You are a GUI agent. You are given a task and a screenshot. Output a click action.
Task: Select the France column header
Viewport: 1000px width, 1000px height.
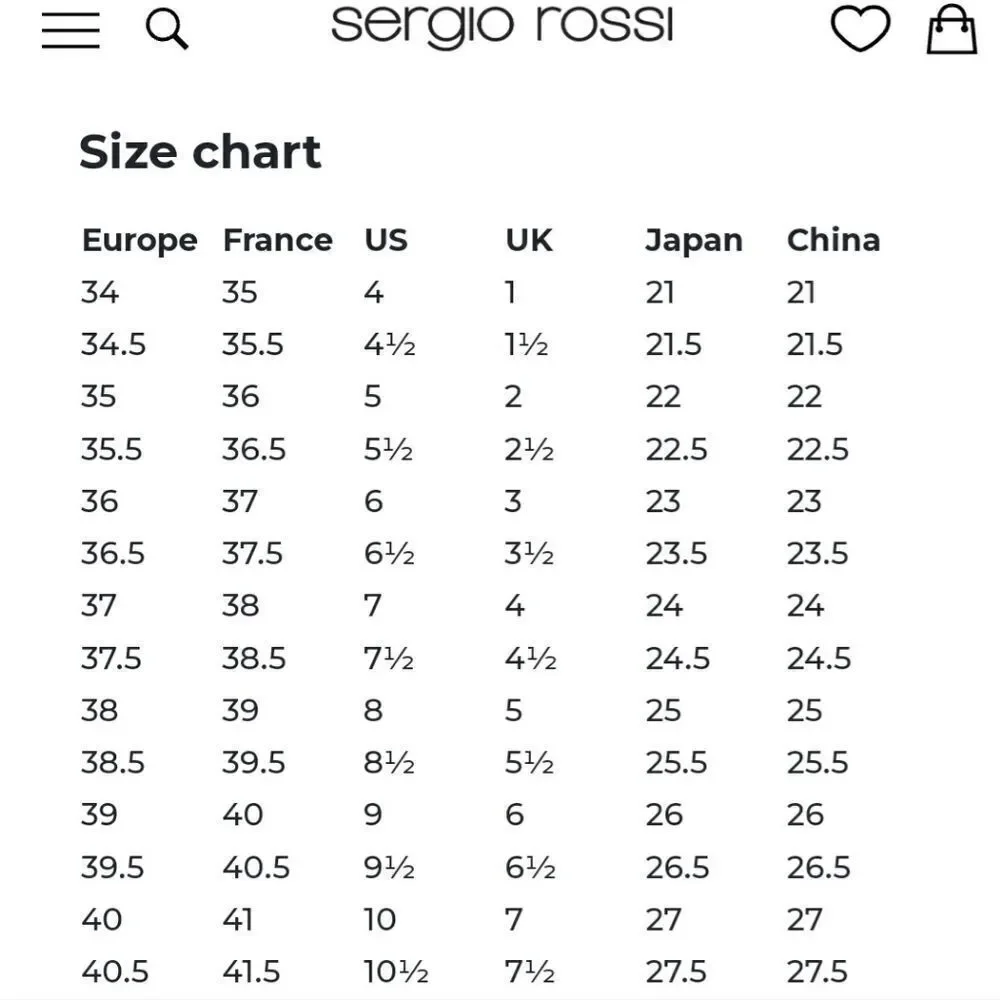277,240
